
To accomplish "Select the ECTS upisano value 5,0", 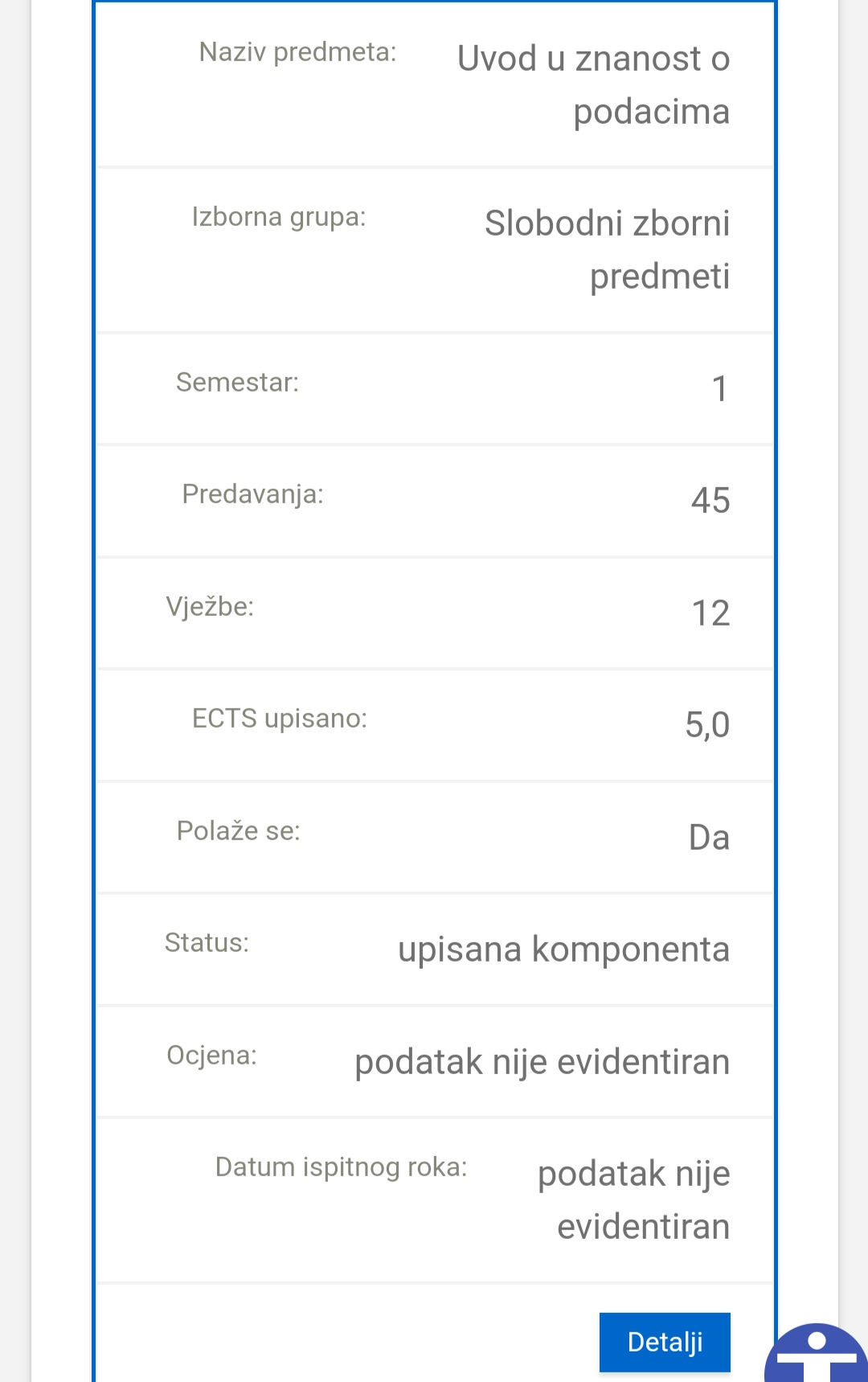I will tap(707, 725).
